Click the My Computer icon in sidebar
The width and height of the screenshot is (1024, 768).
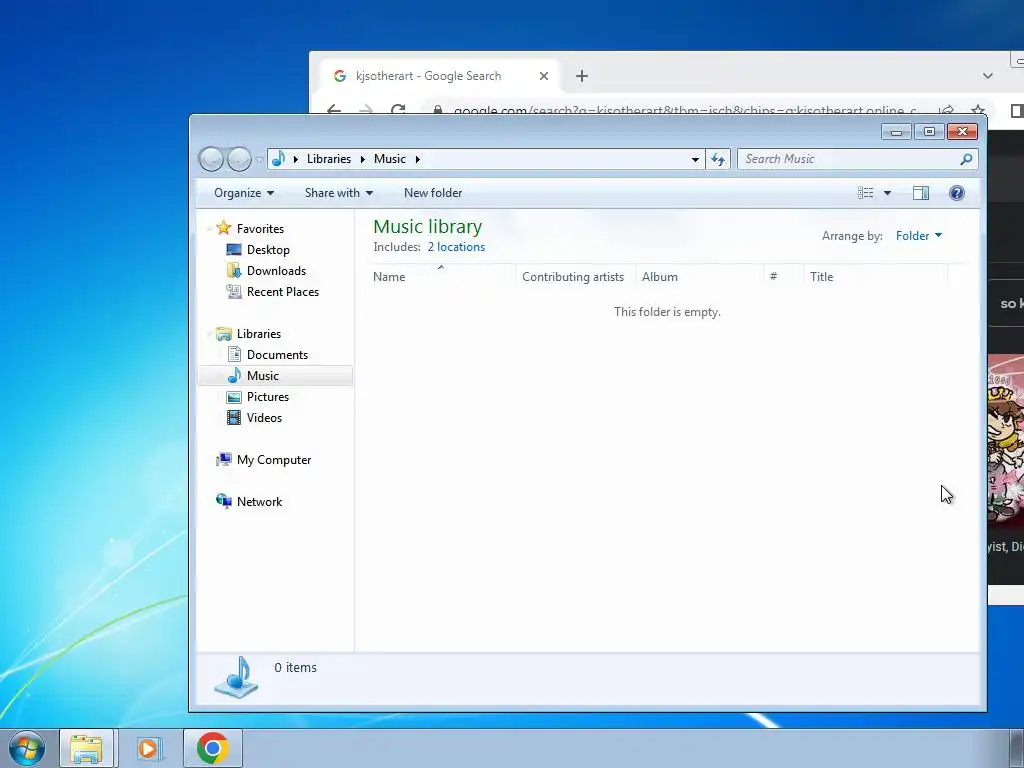(x=223, y=460)
